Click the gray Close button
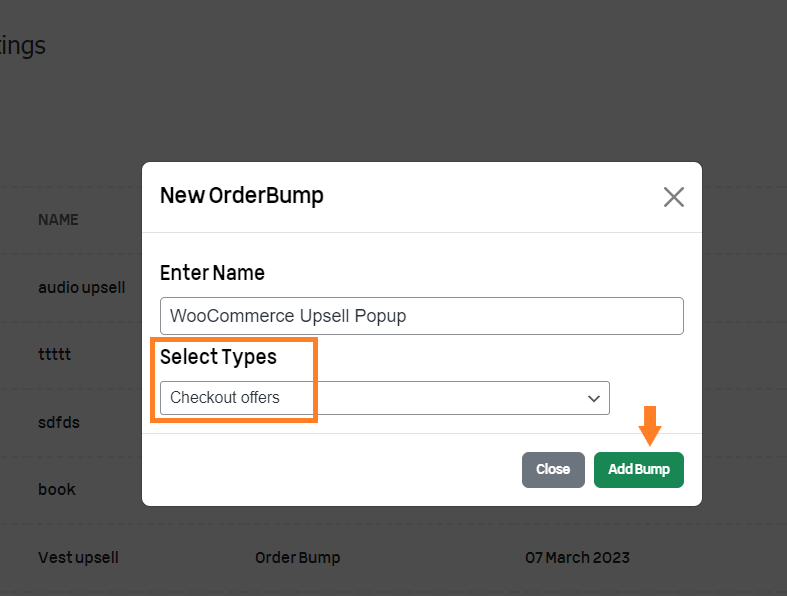This screenshot has height=596, width=787. coord(553,469)
